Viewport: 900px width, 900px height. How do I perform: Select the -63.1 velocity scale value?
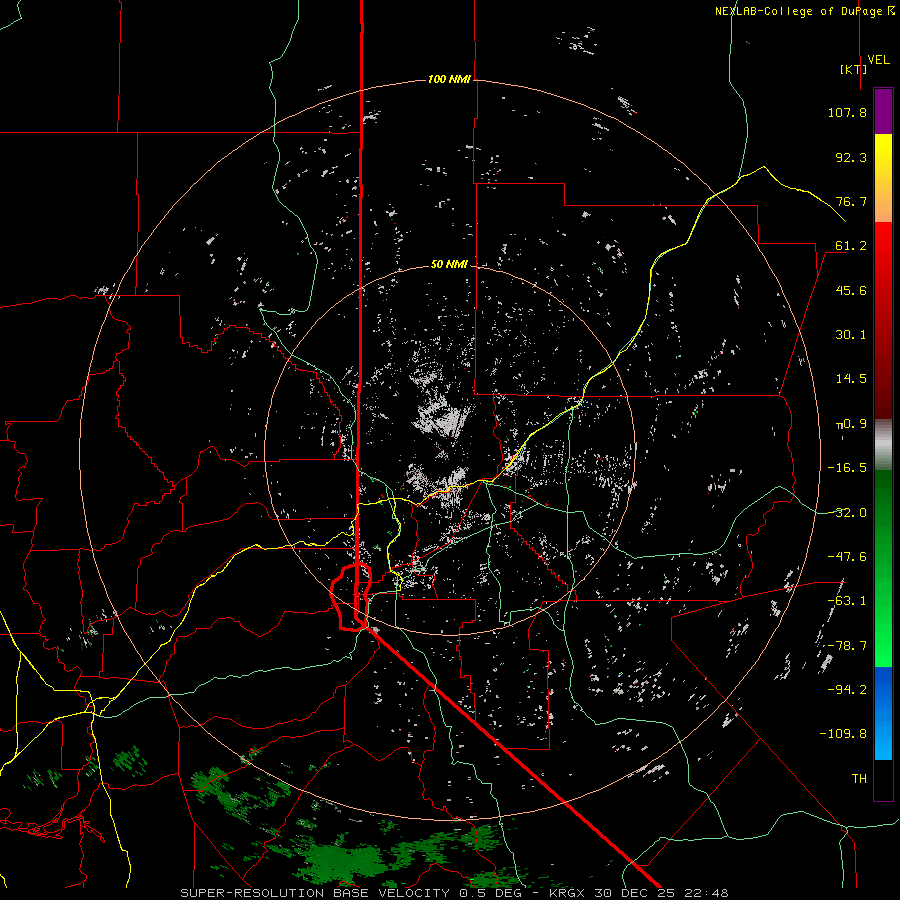click(847, 601)
